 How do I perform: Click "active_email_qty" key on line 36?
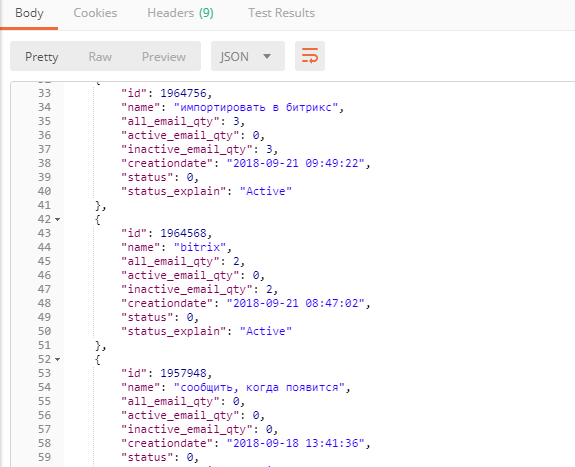pos(180,135)
